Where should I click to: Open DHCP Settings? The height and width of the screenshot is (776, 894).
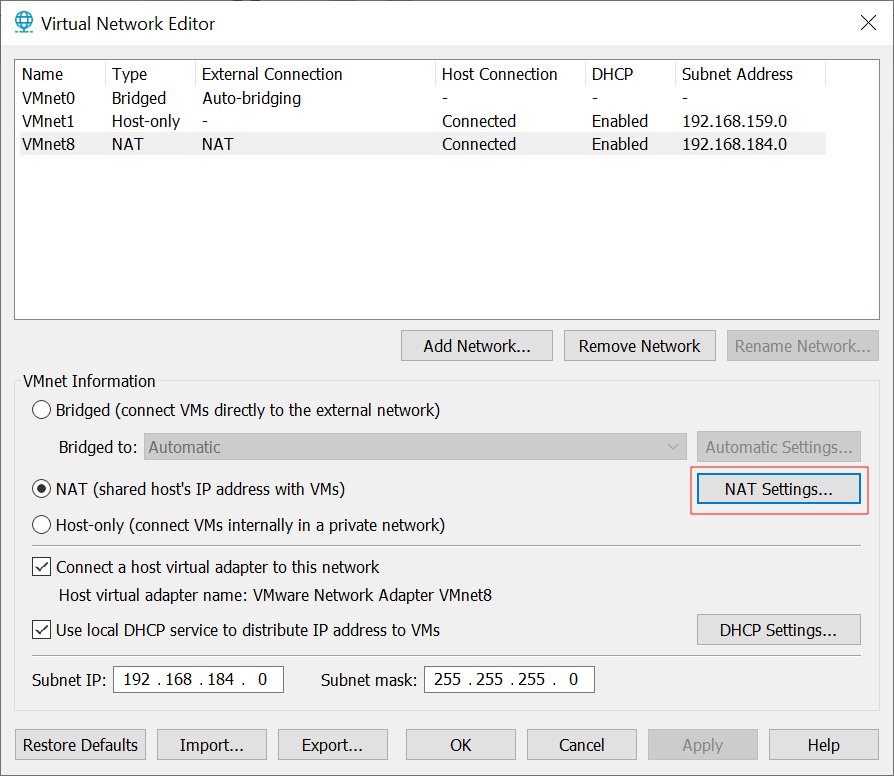coord(779,630)
